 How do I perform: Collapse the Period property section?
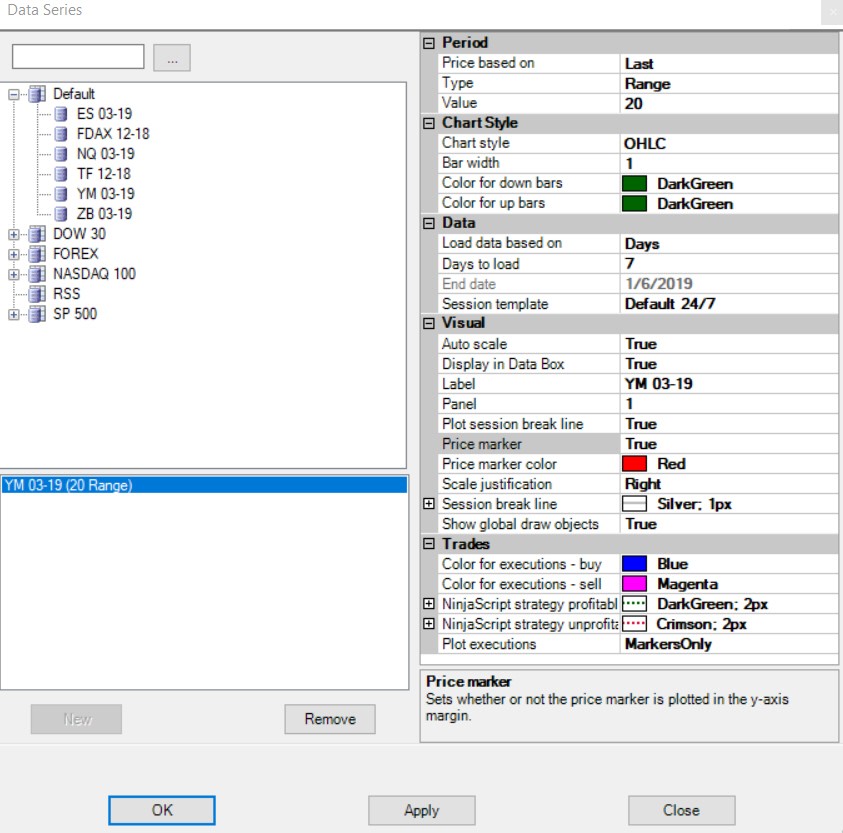point(428,43)
